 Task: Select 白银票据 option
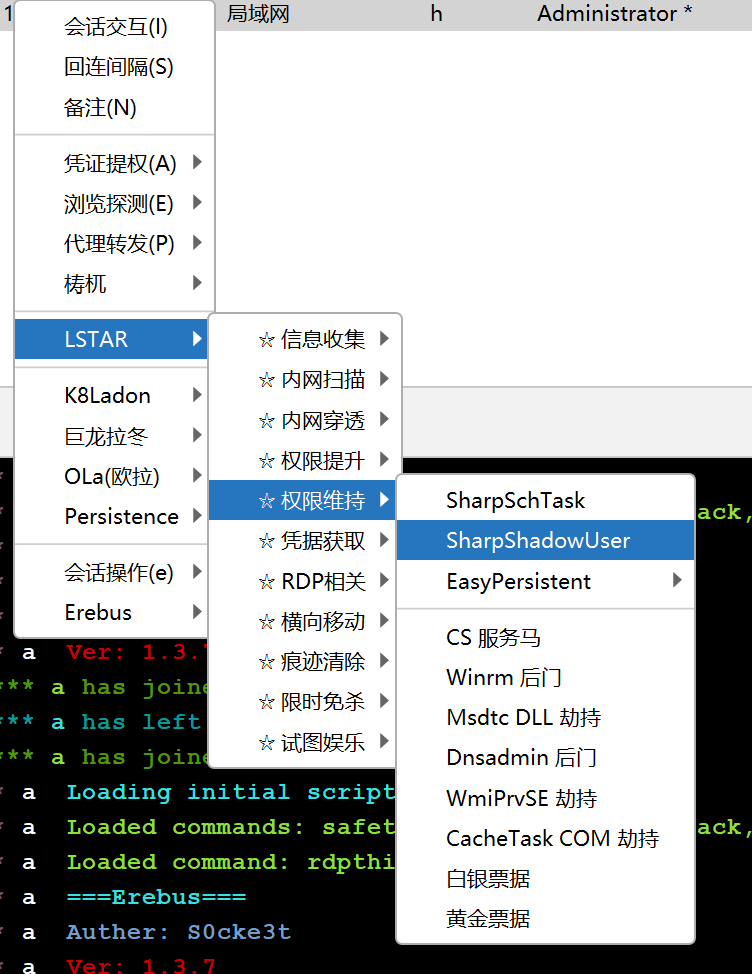(x=545, y=879)
